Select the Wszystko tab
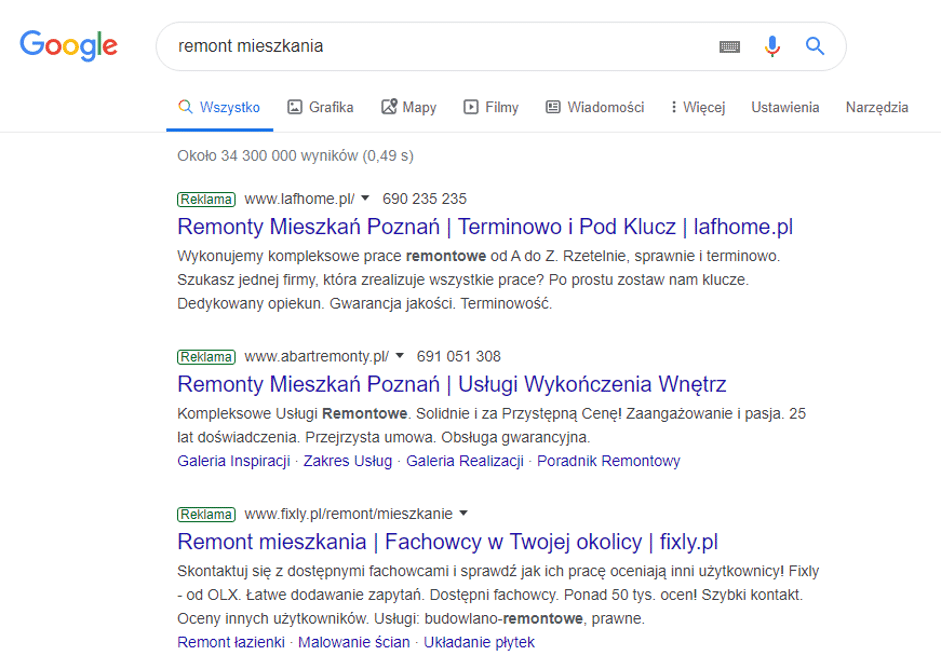 tap(220, 107)
